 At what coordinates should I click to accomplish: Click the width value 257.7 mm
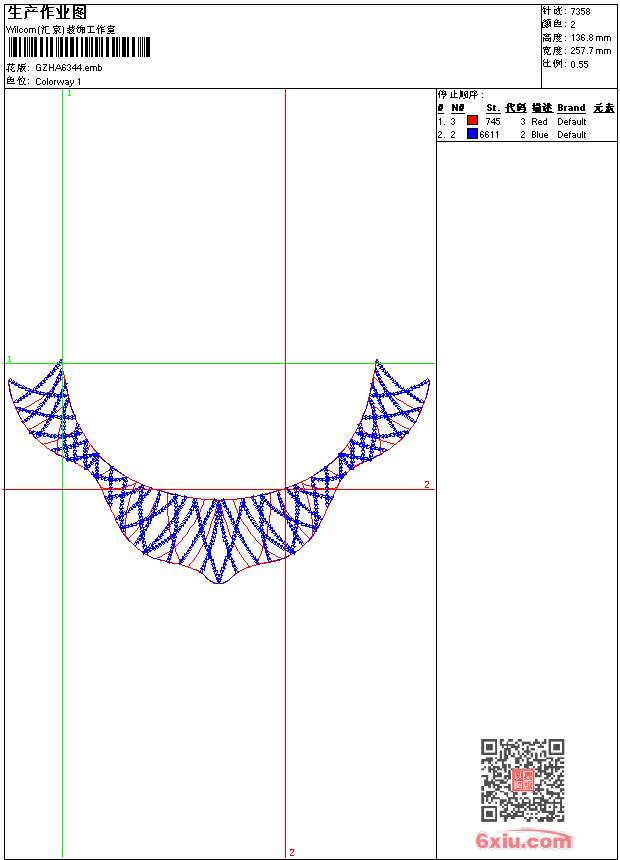590,51
